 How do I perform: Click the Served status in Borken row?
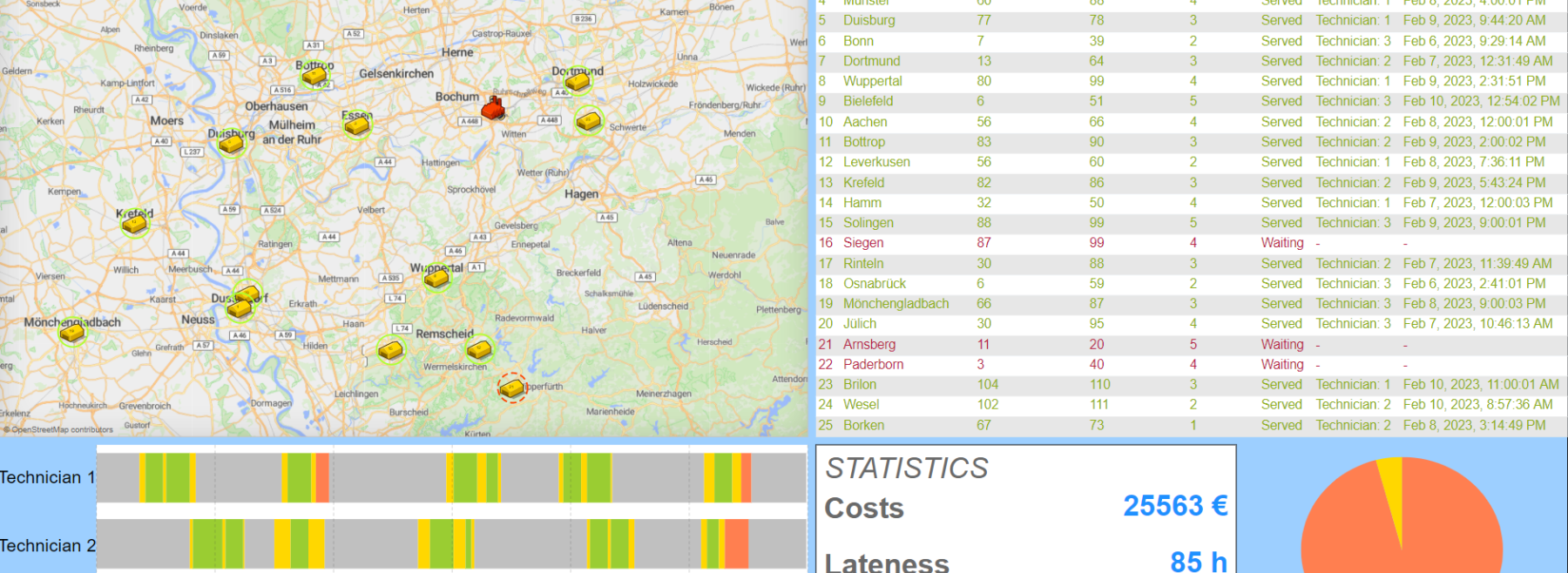(1281, 426)
